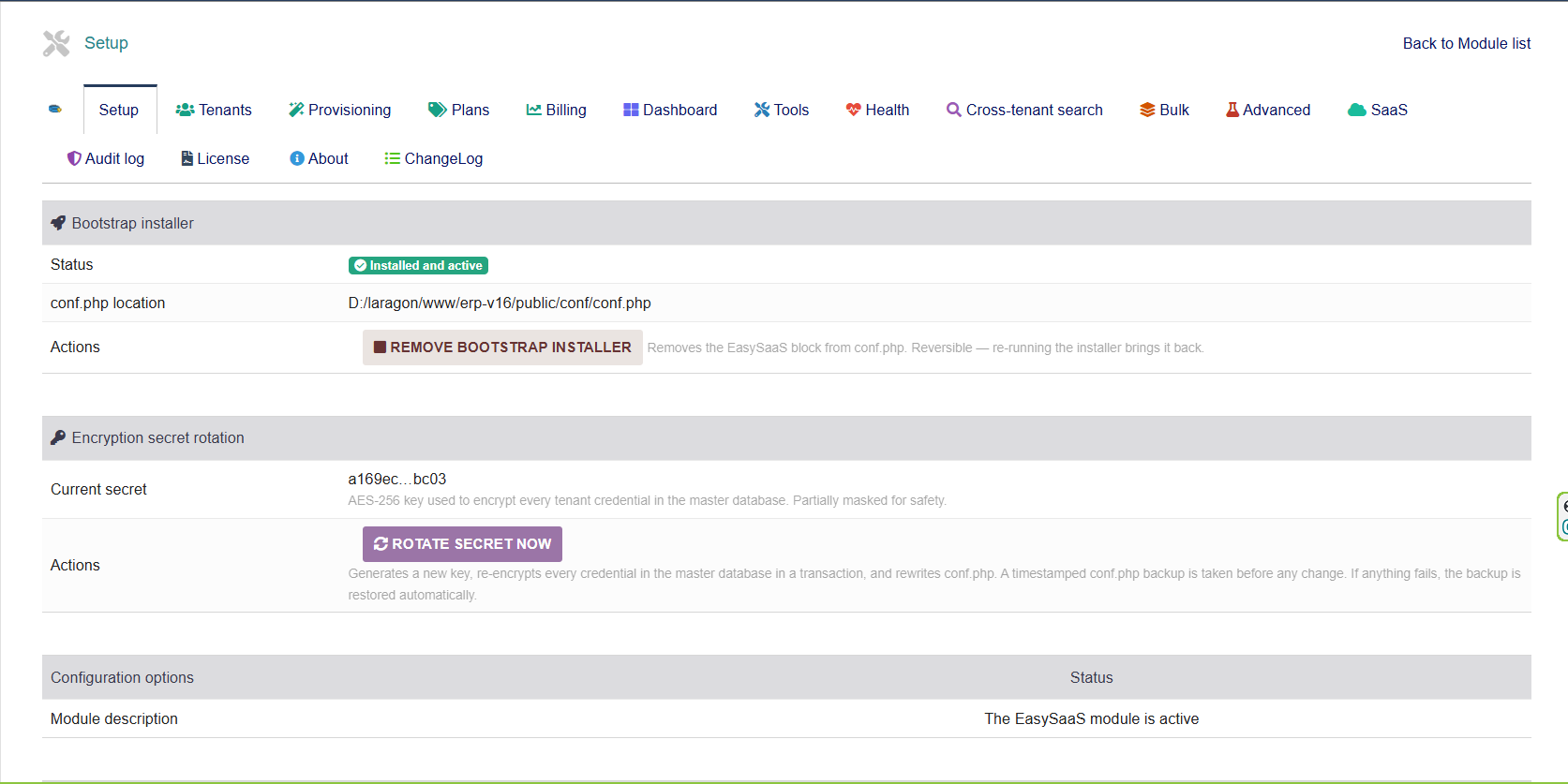
Task: Click the Cross-tenant search magnifier icon
Action: coord(954,110)
